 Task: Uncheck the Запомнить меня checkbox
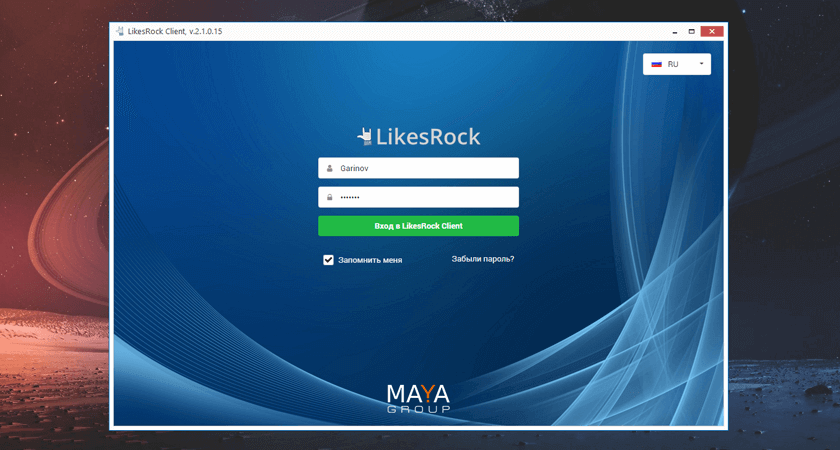pyautogui.click(x=328, y=260)
